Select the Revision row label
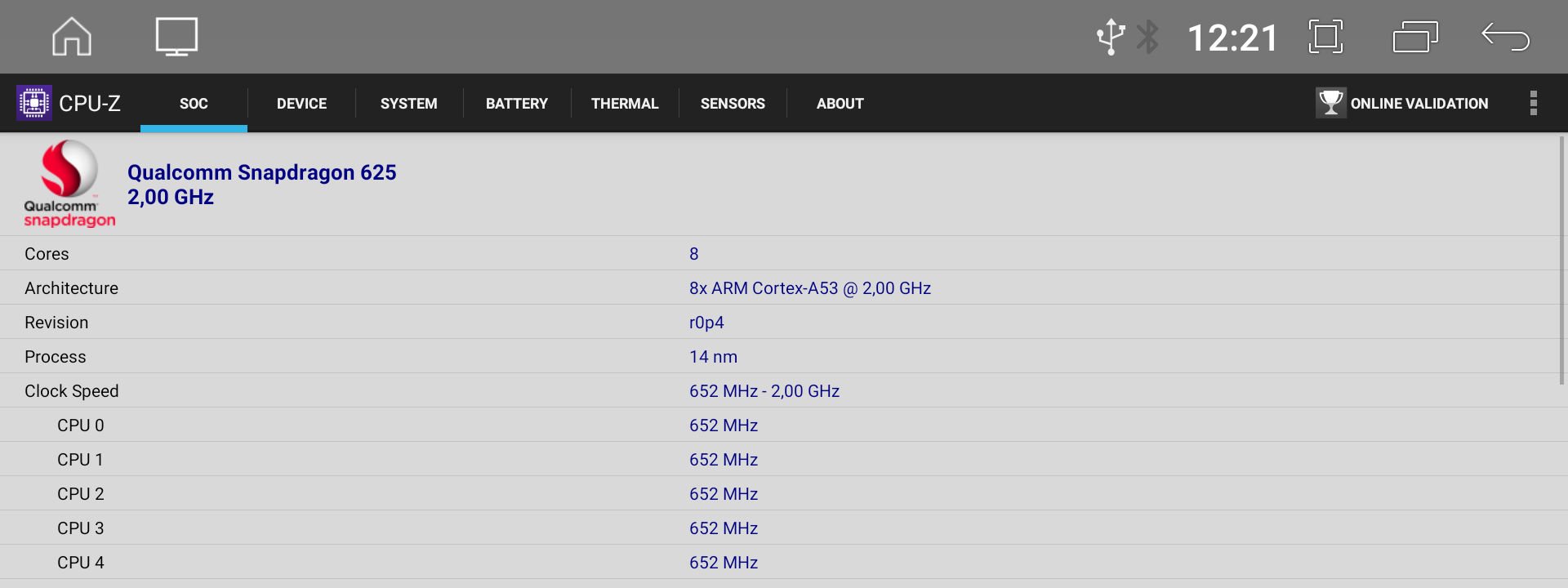The width and height of the screenshot is (1568, 588). coord(56,323)
